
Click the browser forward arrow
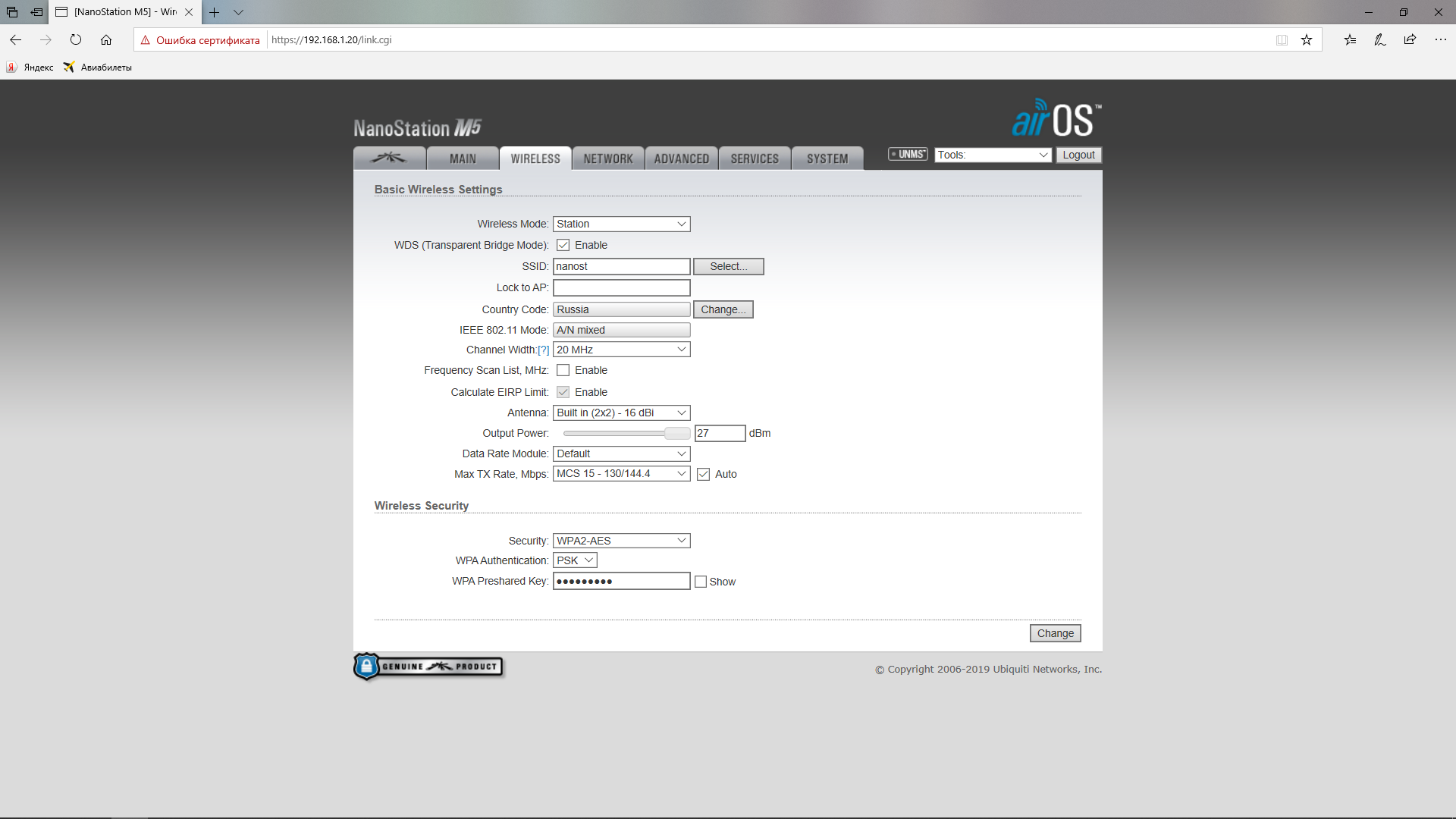click(45, 40)
